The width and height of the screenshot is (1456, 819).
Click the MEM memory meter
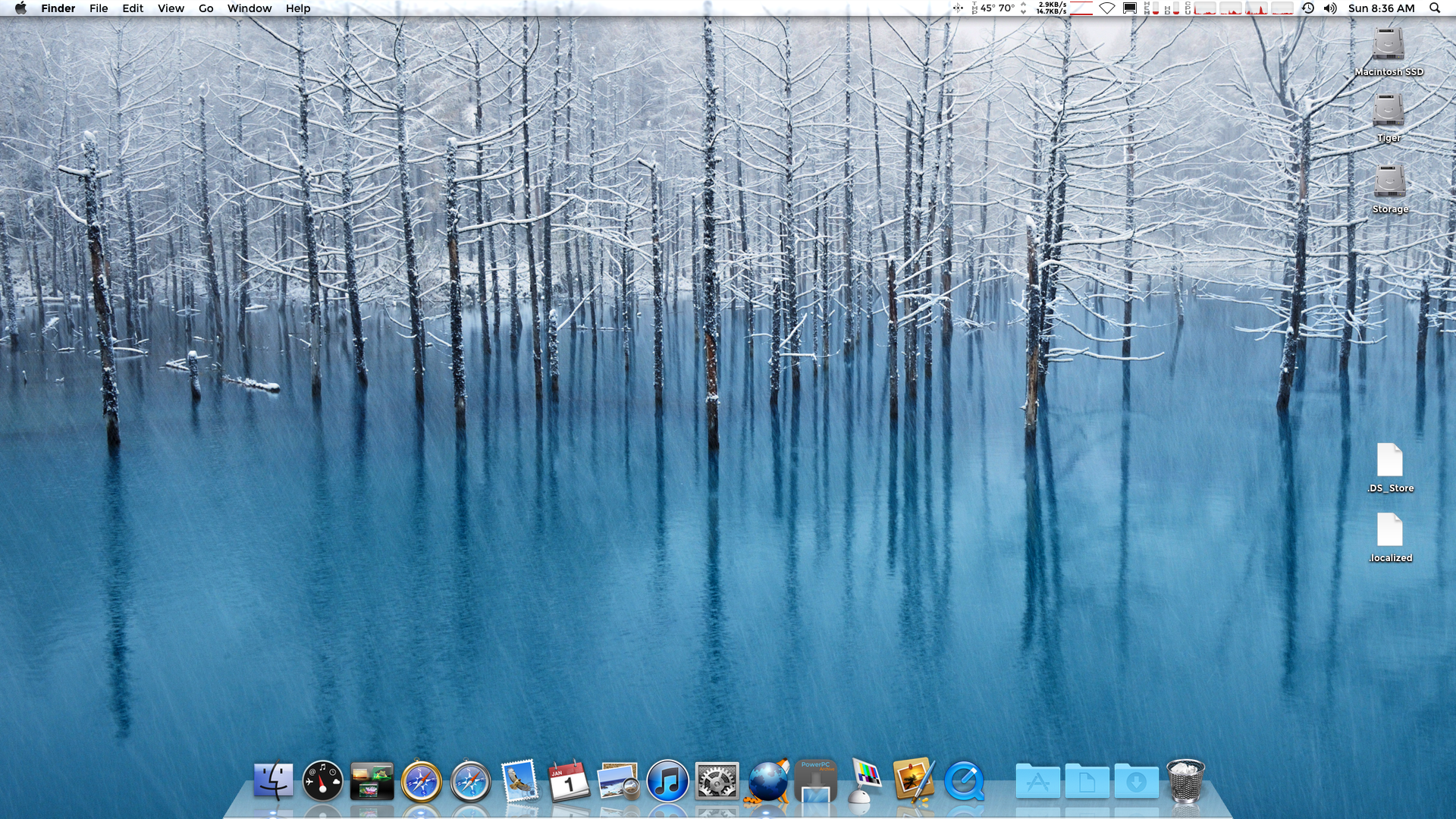[1151, 8]
